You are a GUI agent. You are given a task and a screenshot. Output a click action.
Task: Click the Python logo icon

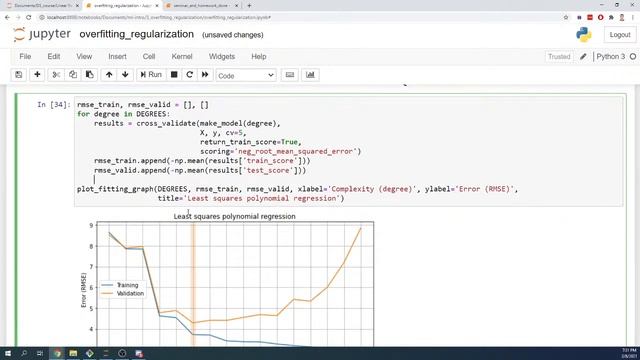(584, 35)
